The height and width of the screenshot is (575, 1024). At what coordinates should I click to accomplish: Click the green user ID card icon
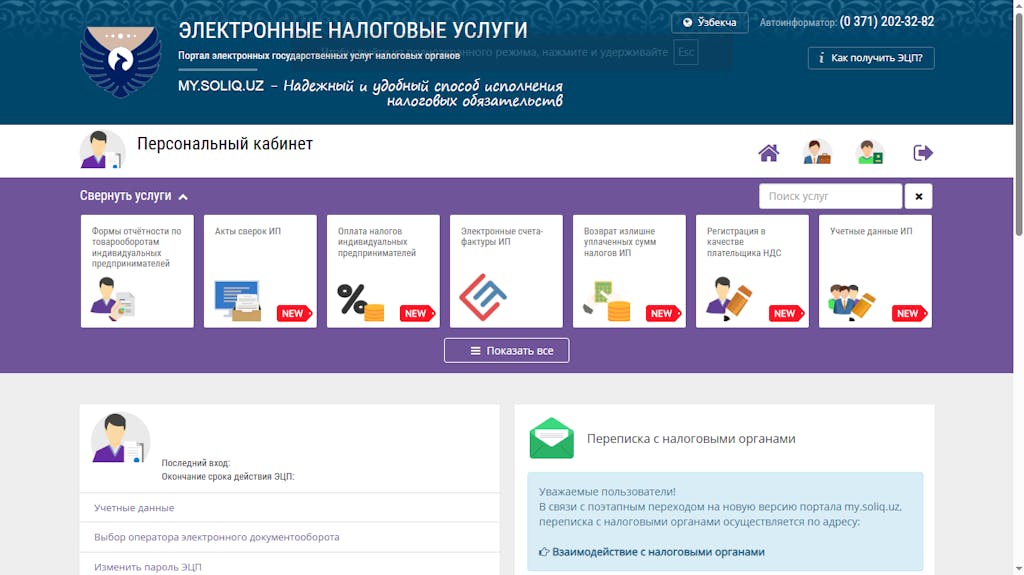tap(870, 152)
